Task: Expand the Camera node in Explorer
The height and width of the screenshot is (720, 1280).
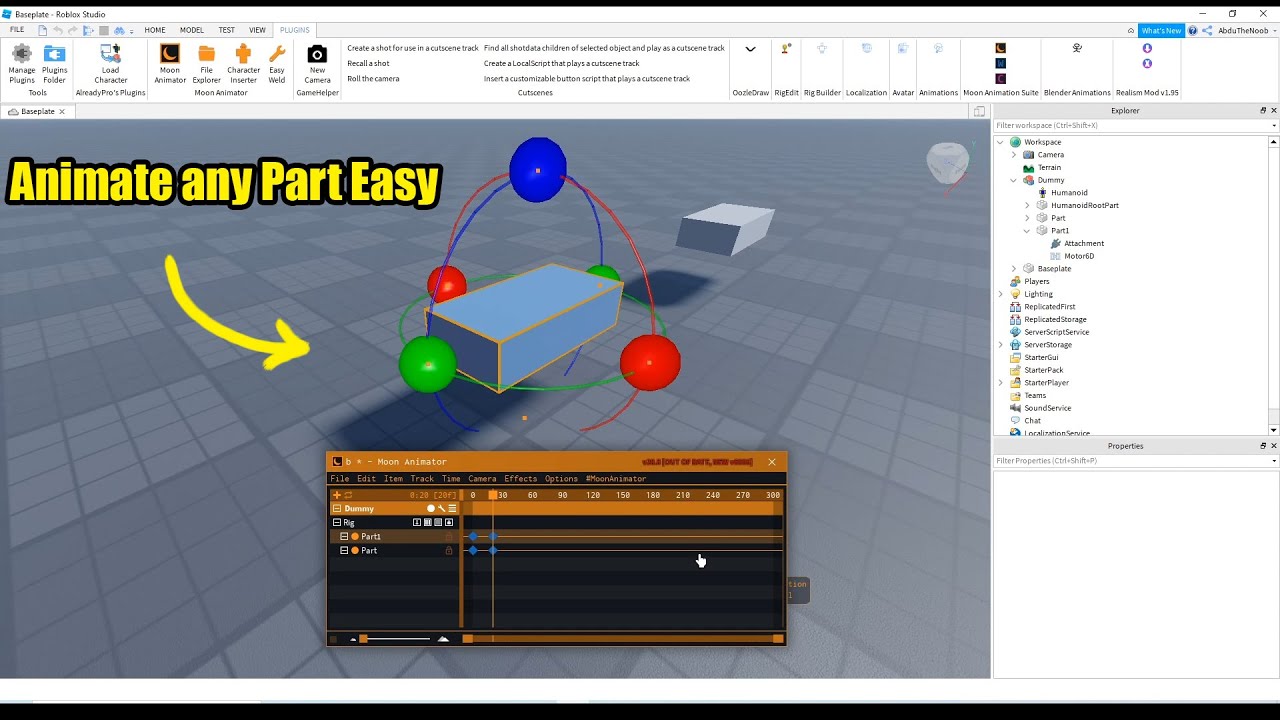Action: coord(1014,155)
